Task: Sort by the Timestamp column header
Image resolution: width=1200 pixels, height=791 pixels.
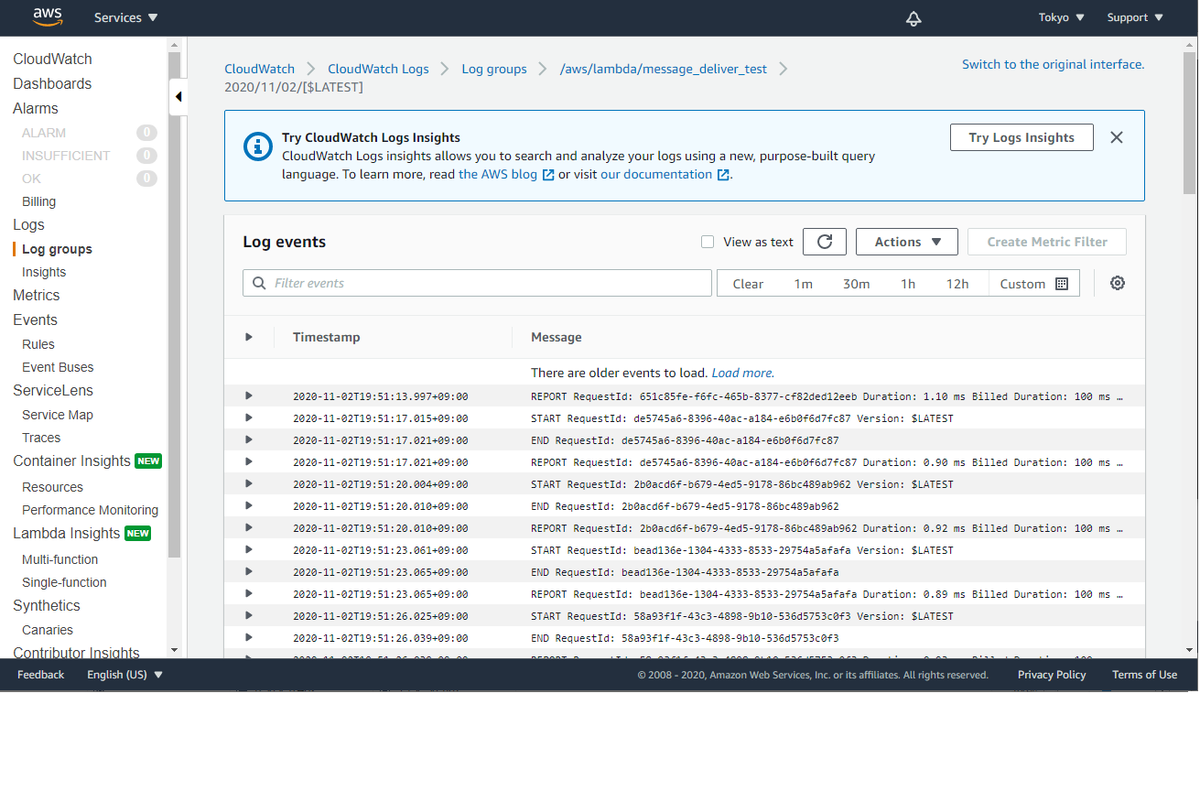Action: [326, 337]
